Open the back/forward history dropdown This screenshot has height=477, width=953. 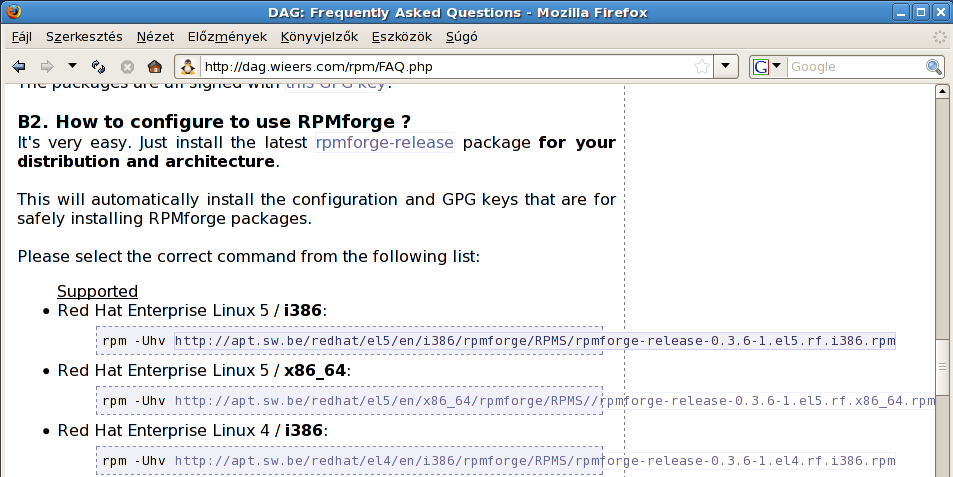coord(72,67)
